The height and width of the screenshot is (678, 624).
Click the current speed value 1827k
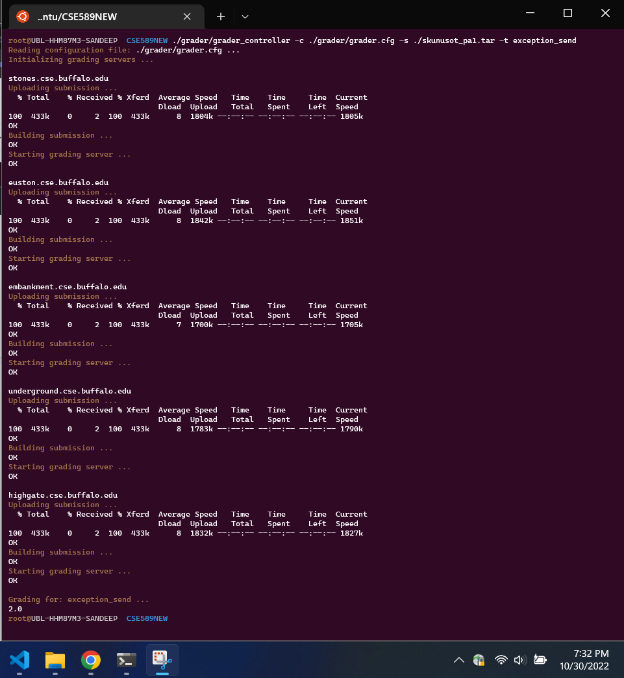click(352, 533)
